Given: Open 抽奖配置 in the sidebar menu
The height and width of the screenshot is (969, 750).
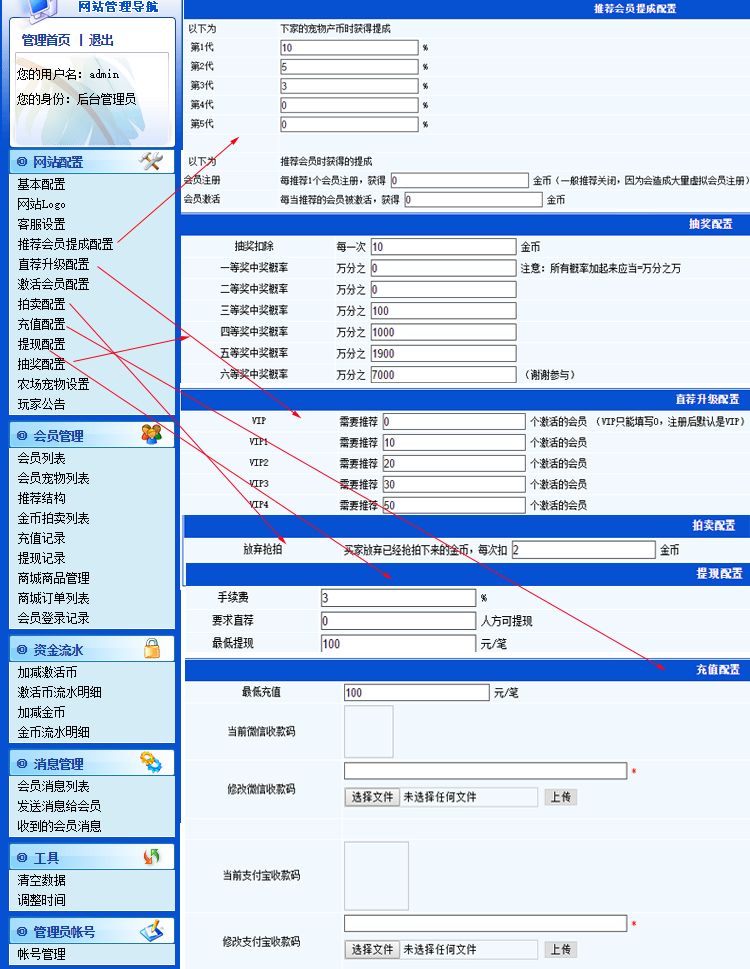Looking at the screenshot, I should (x=41, y=364).
